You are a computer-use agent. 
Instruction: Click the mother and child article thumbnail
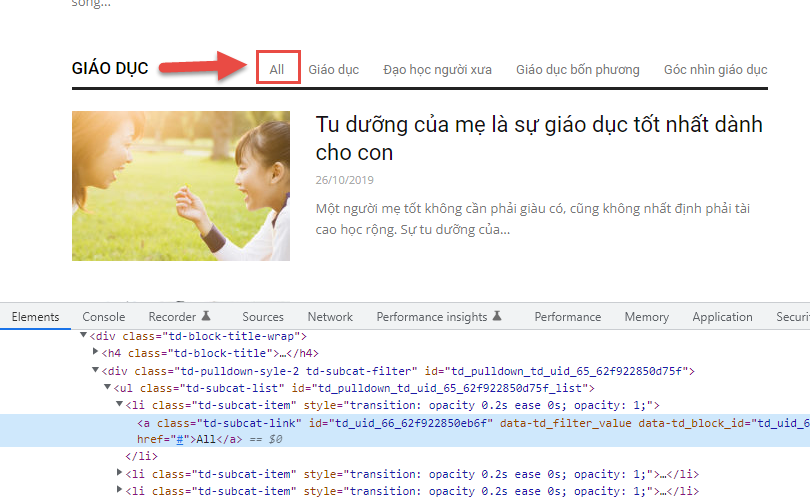[x=181, y=185]
